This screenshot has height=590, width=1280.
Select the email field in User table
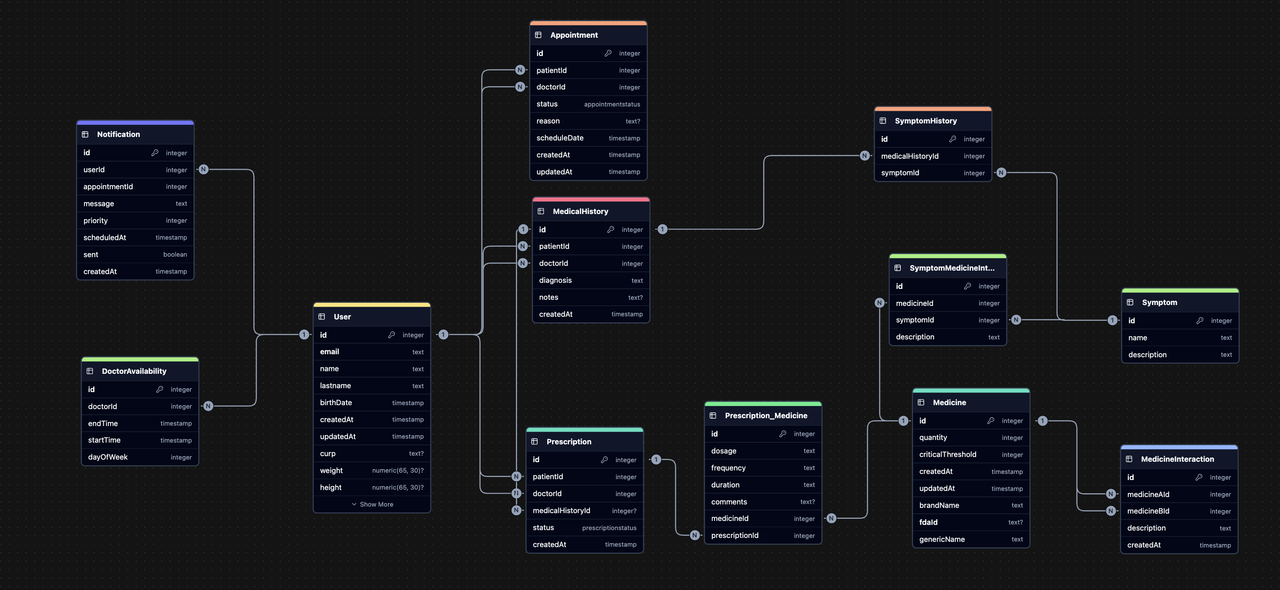click(372, 352)
